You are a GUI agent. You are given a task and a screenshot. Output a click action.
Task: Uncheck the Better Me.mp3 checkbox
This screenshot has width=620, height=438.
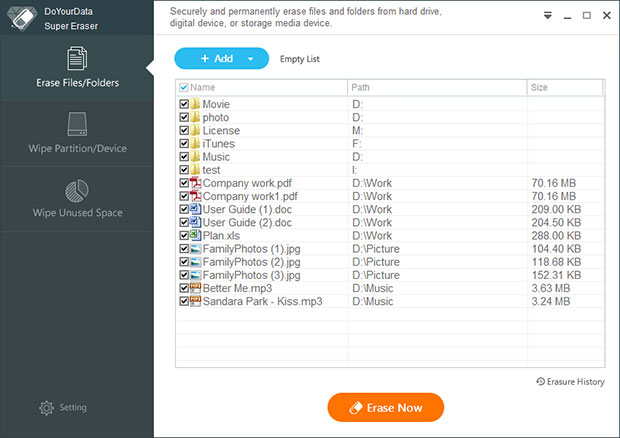pos(184,288)
